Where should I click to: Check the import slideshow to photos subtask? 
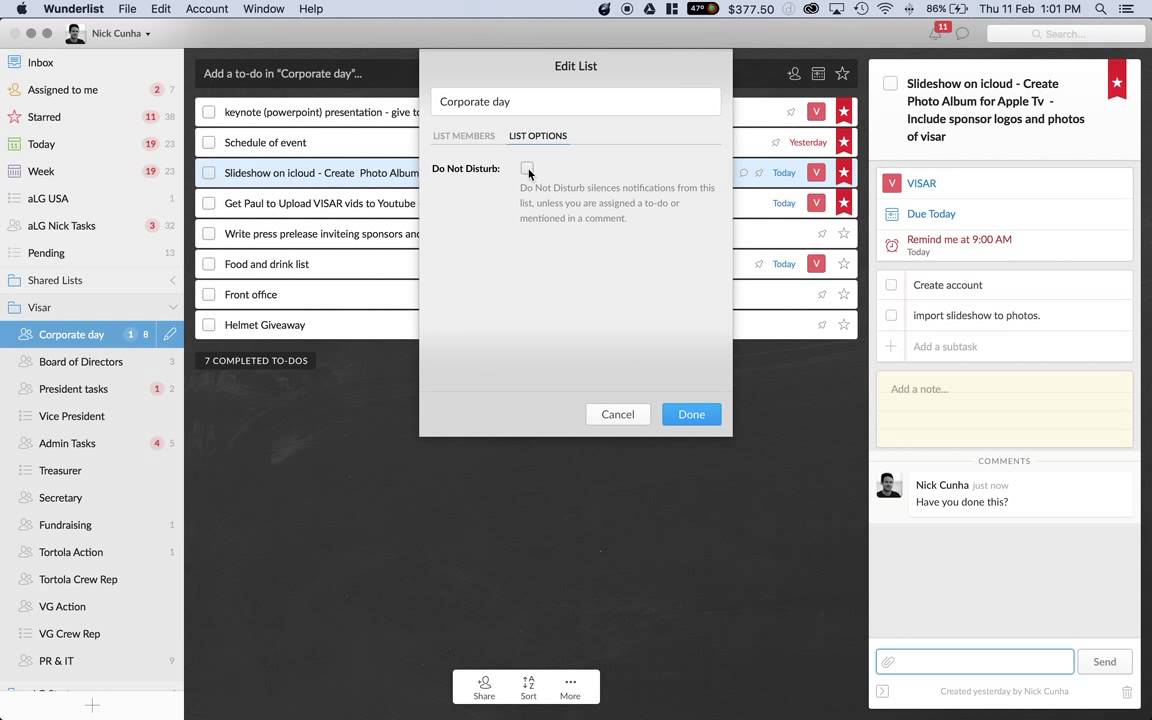tap(891, 315)
